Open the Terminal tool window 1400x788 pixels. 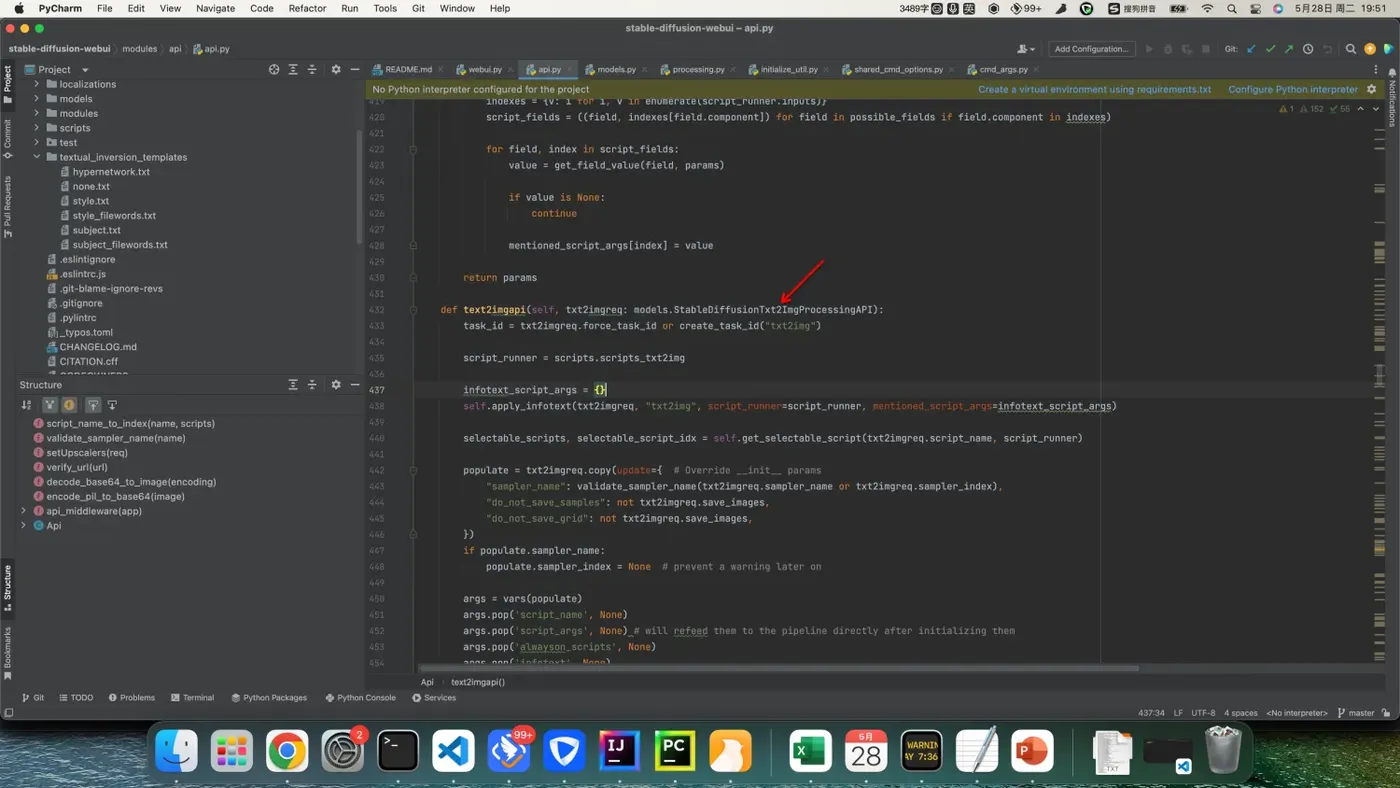pyautogui.click(x=192, y=698)
